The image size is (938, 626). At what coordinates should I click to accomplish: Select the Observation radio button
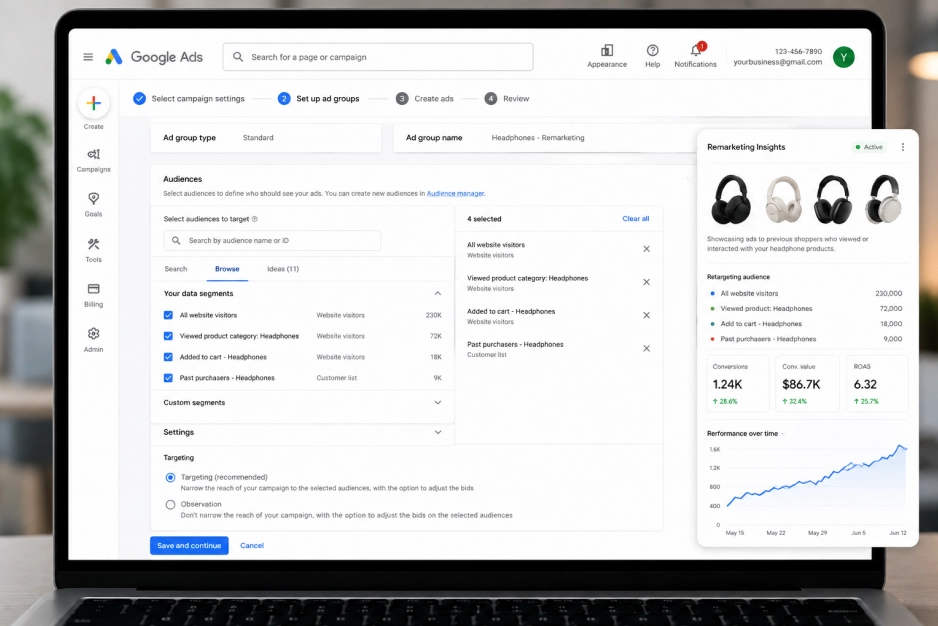pos(170,505)
